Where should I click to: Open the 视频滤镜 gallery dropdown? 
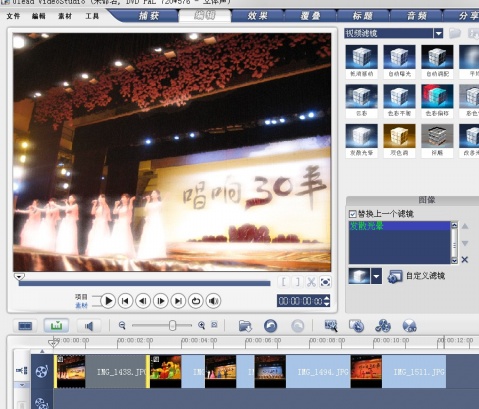[439, 33]
